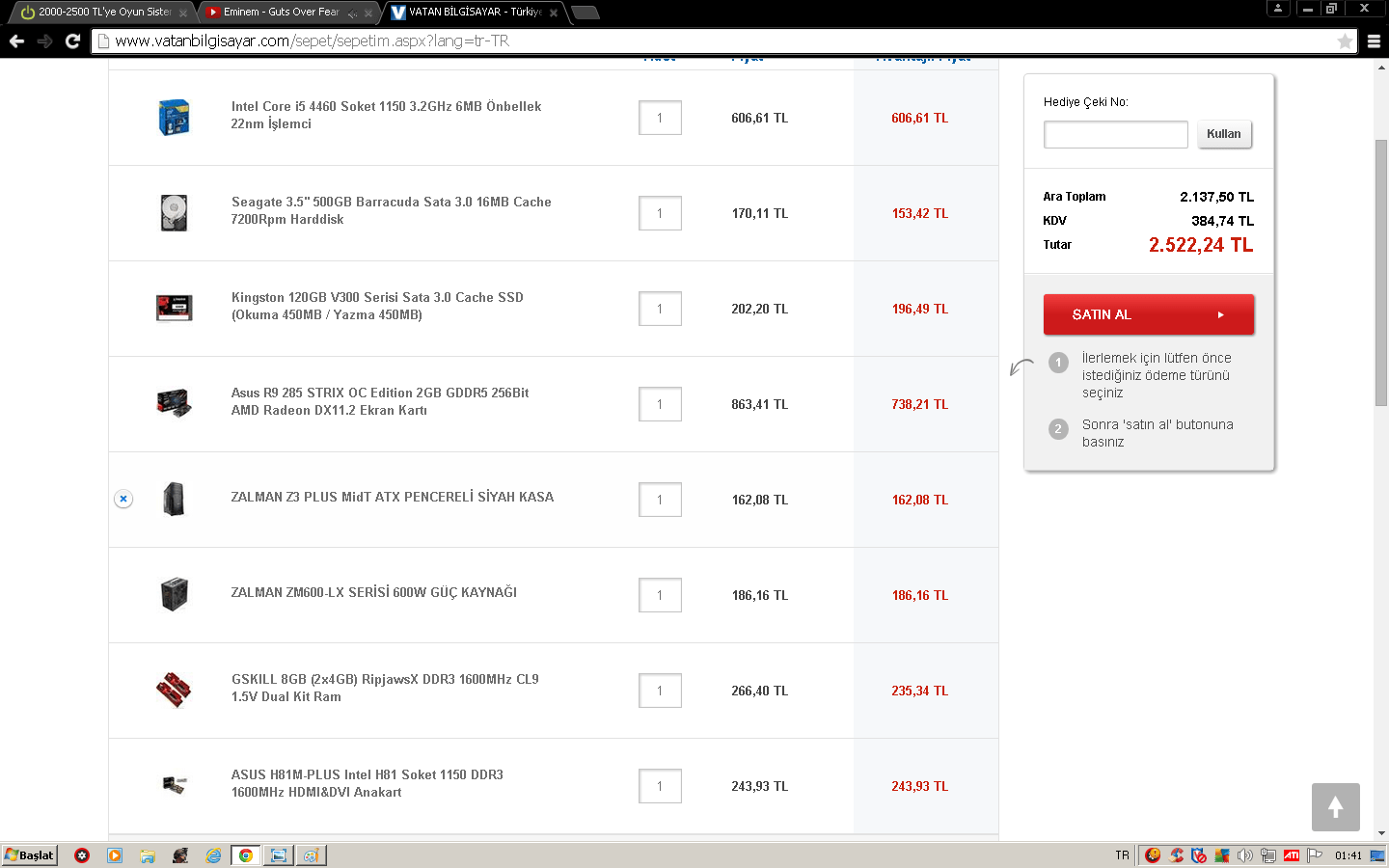Edit quantity field for ZALMAN ZM600-LX
The height and width of the screenshot is (868, 1389).
[660, 595]
